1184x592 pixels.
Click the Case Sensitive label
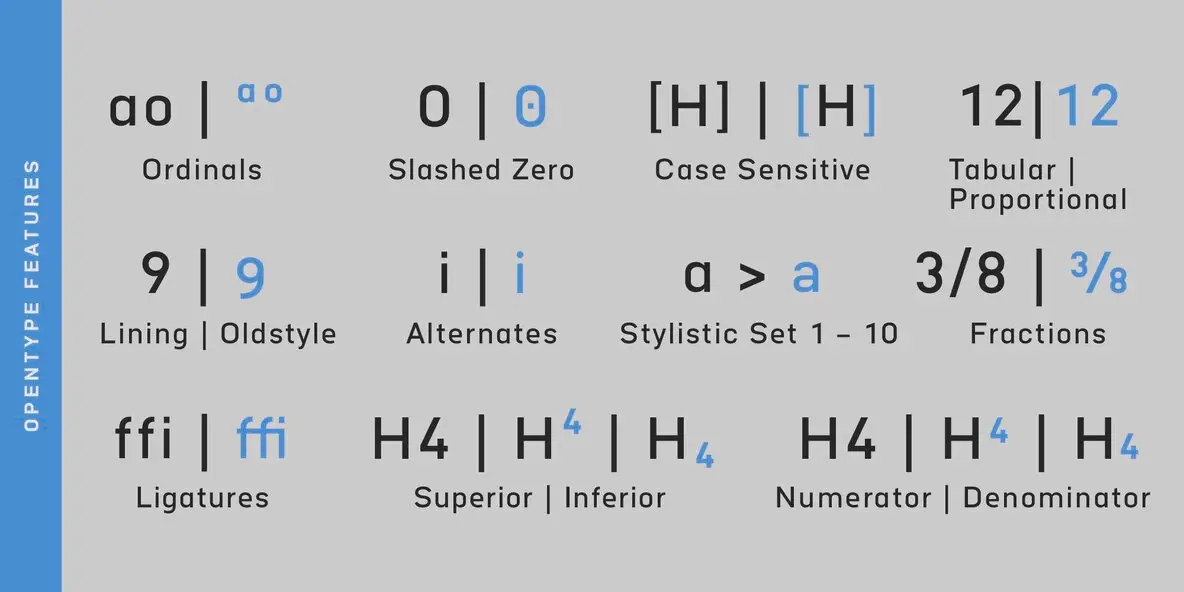tap(762, 170)
